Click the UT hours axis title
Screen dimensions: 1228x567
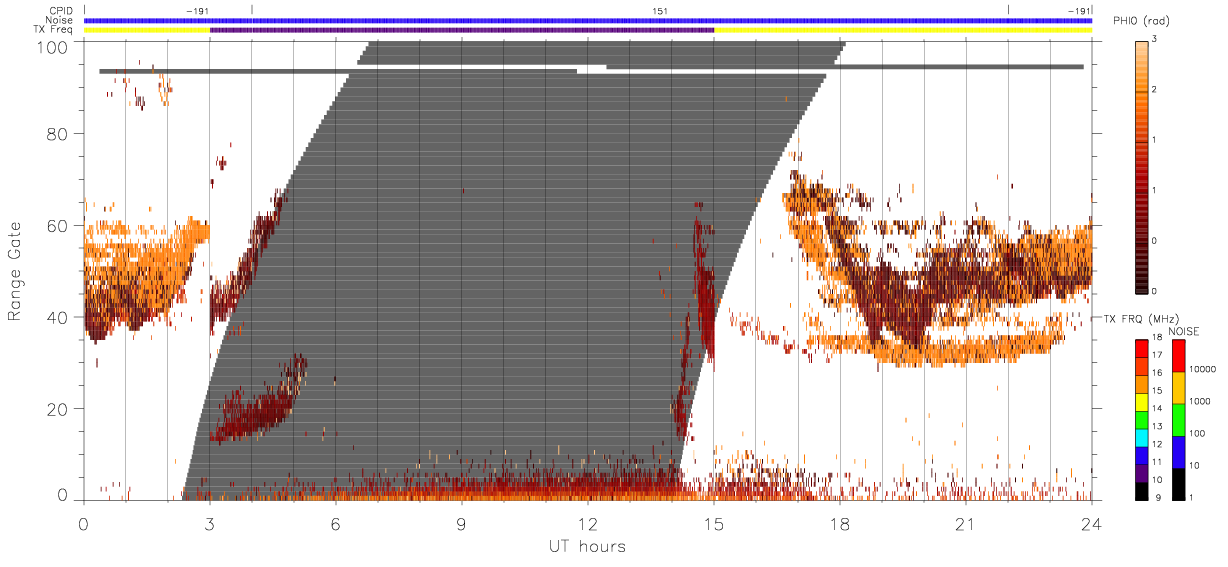(x=587, y=546)
